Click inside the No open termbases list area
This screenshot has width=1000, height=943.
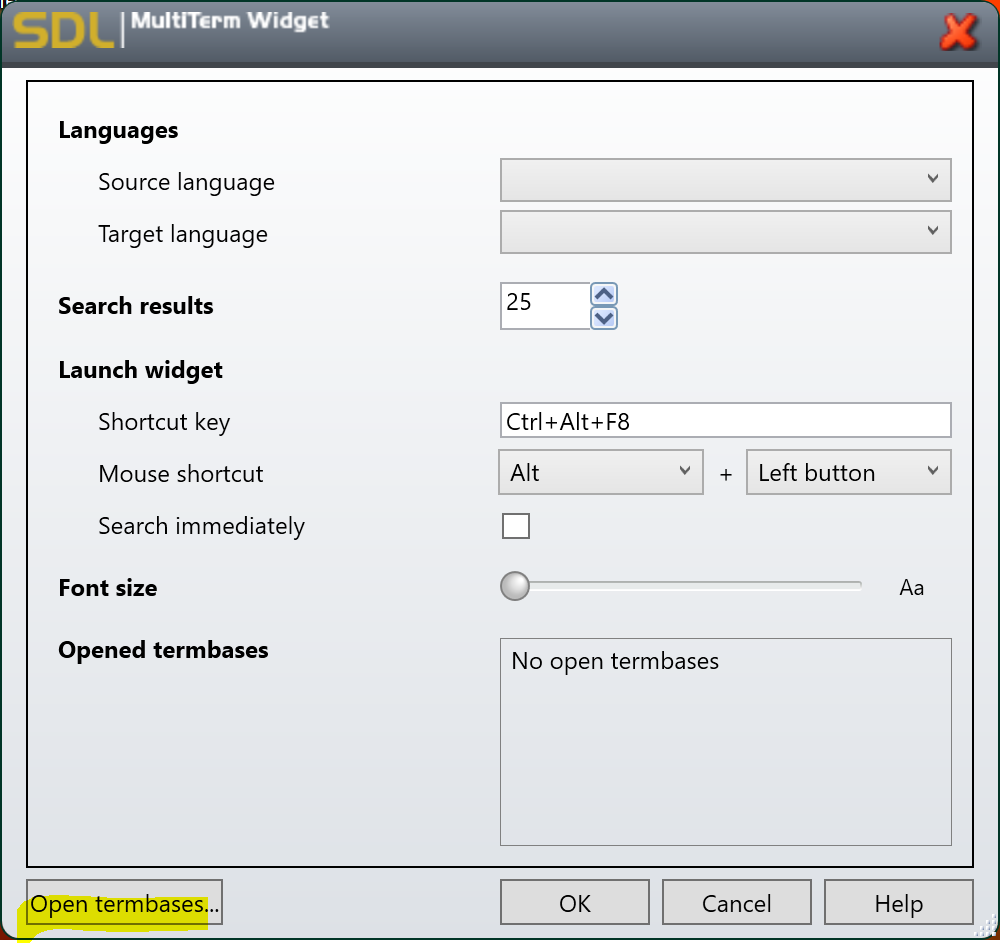click(725, 740)
